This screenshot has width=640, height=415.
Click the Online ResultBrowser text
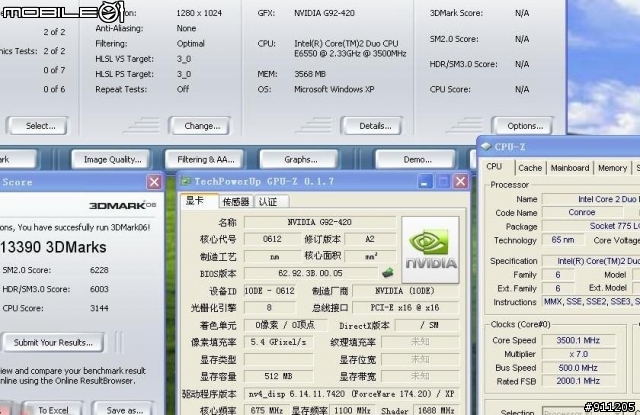tap(101, 381)
